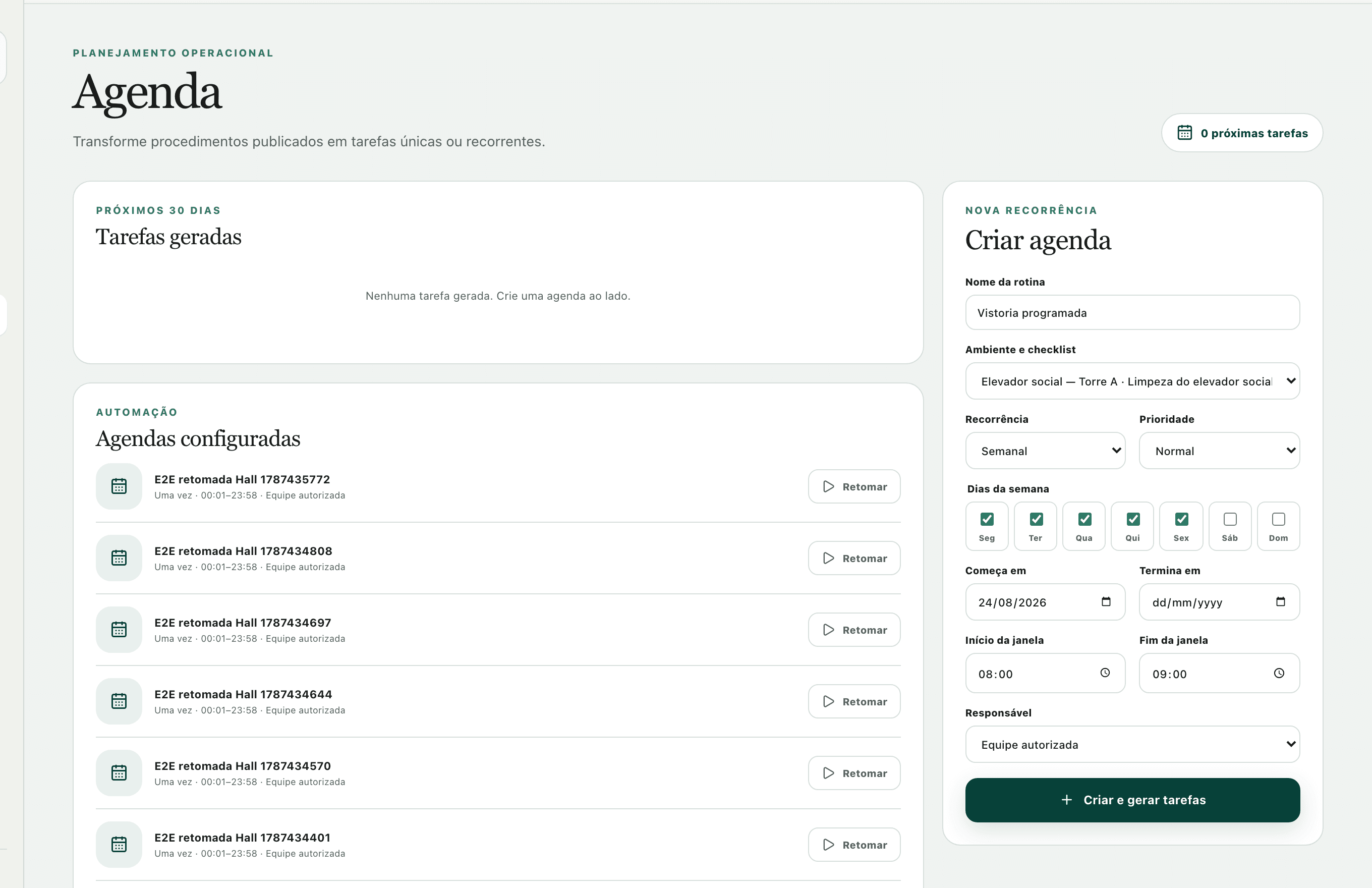Click Agendas configuradas heading
The height and width of the screenshot is (888, 1372).
click(x=198, y=438)
